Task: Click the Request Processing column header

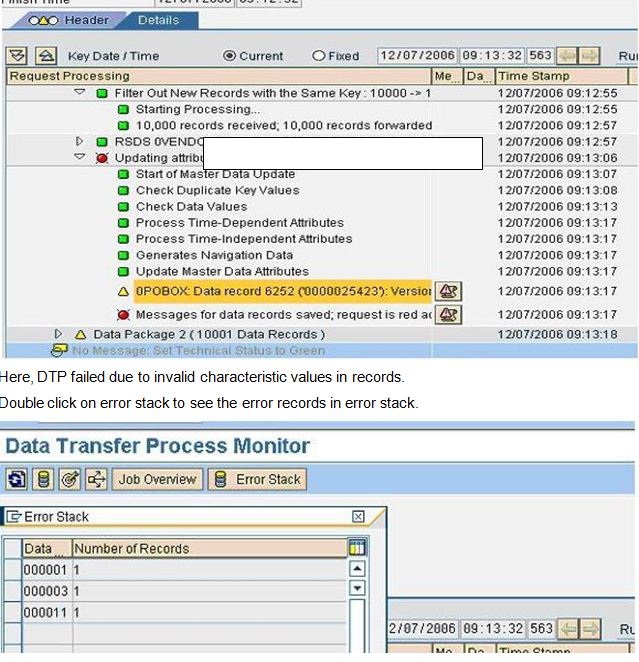Action: point(219,76)
